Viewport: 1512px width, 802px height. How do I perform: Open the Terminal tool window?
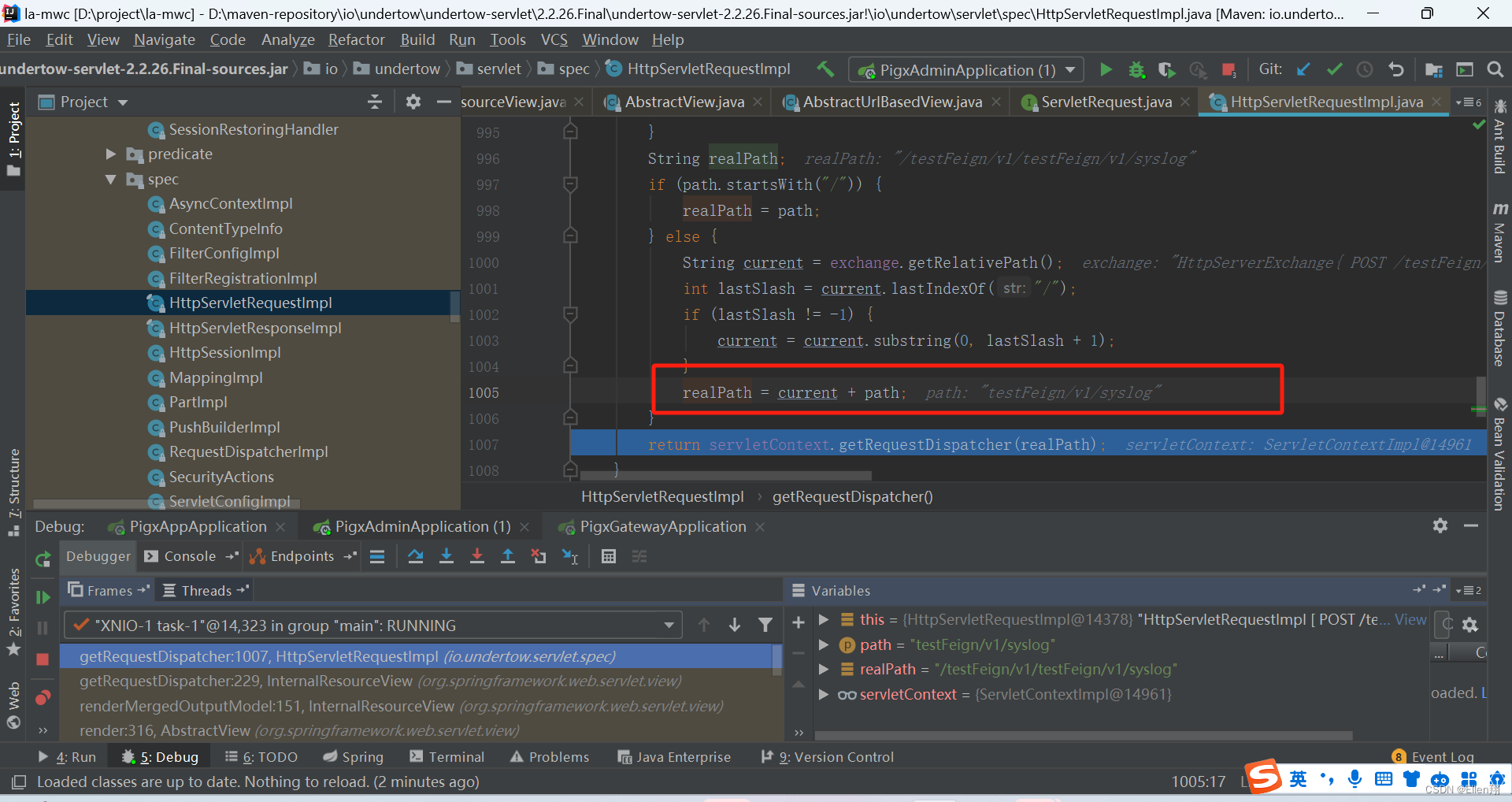click(447, 757)
